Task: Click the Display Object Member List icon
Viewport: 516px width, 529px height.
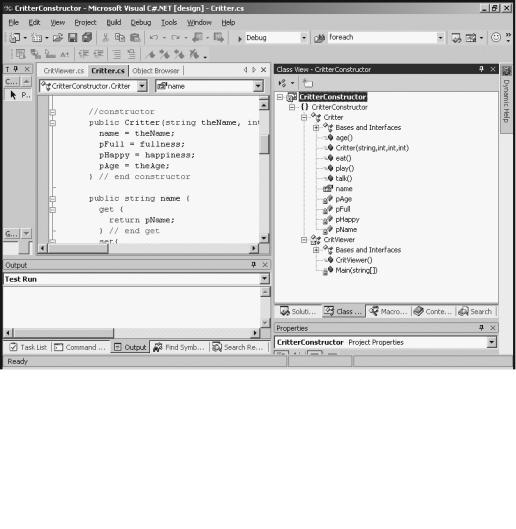Action: [x=21, y=54]
